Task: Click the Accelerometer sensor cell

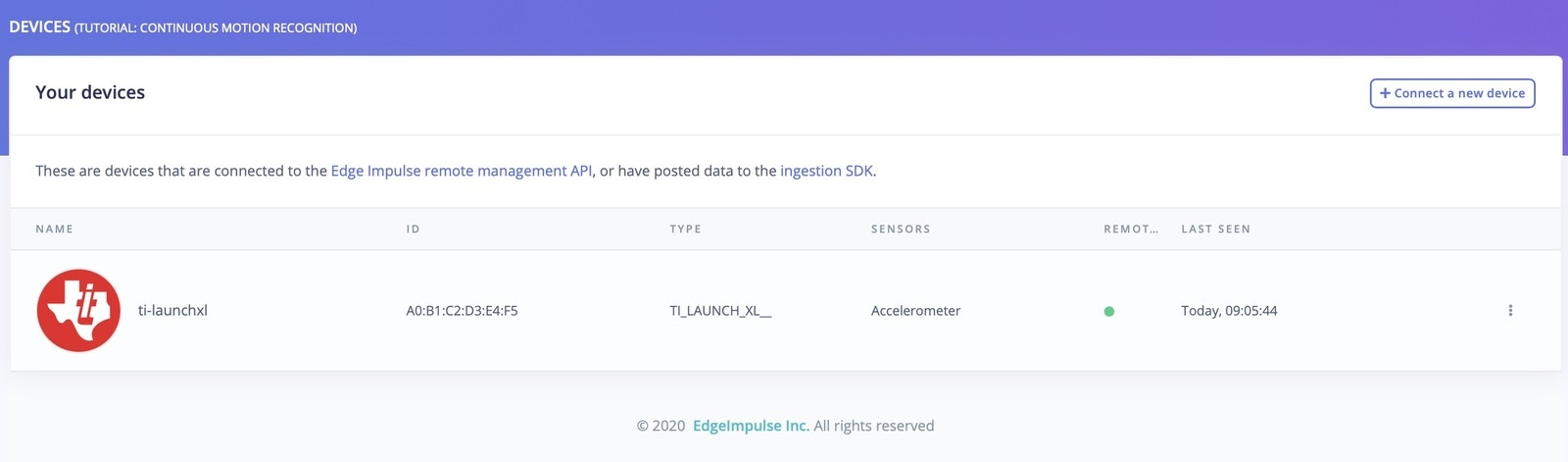Action: 915,310
